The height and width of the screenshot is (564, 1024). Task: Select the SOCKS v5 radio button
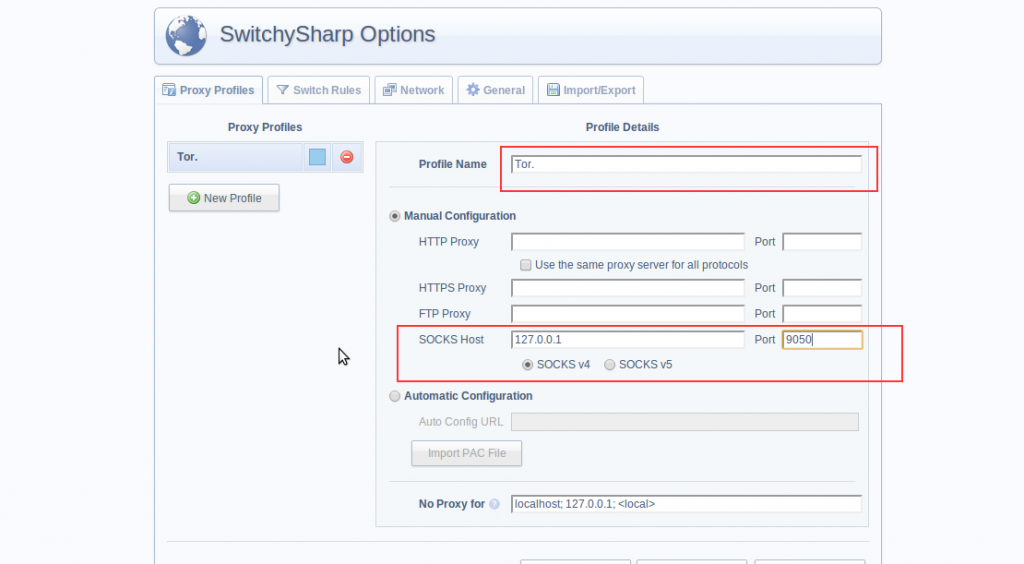tap(609, 365)
